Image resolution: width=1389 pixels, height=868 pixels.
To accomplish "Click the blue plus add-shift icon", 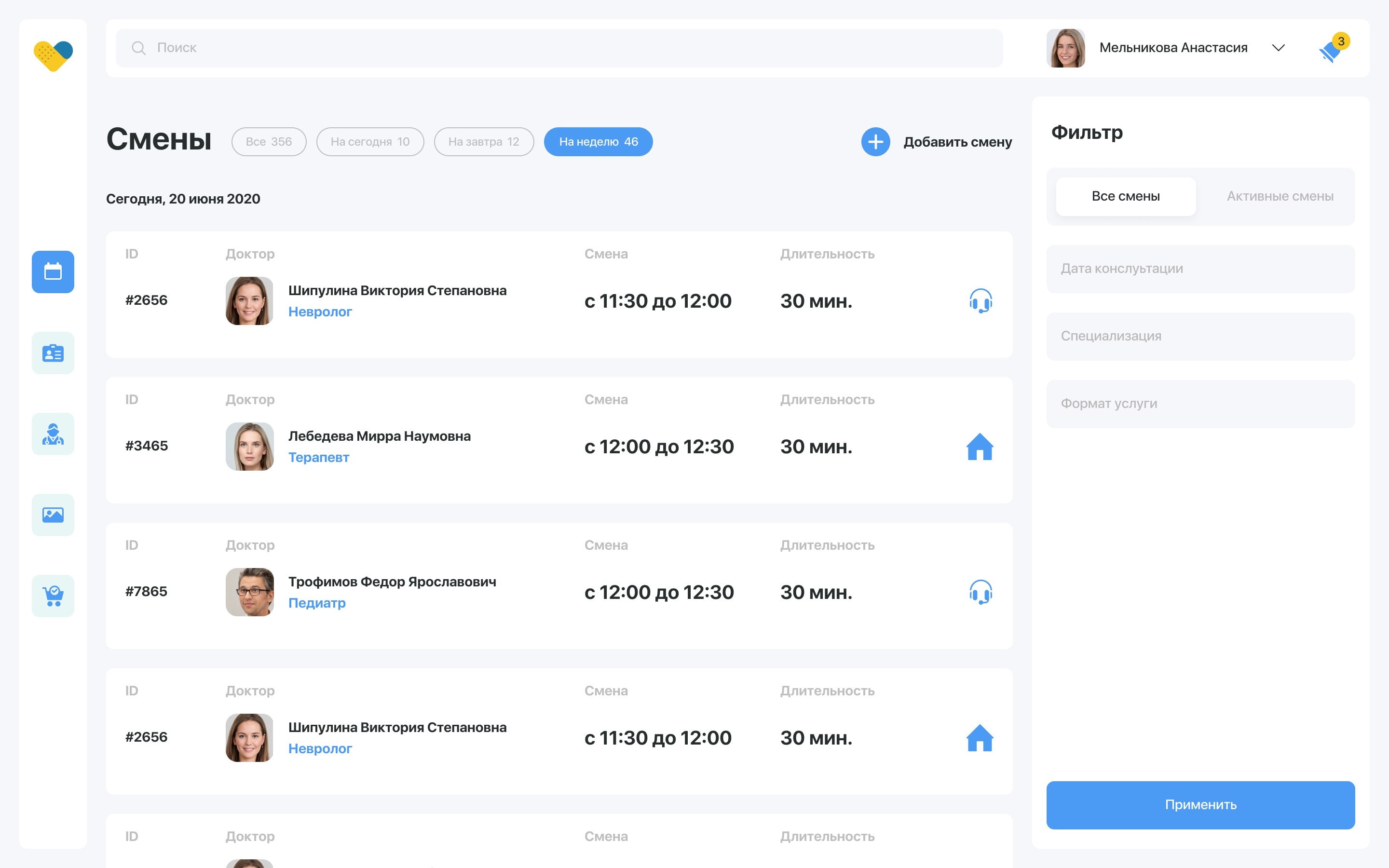I will coord(875,141).
